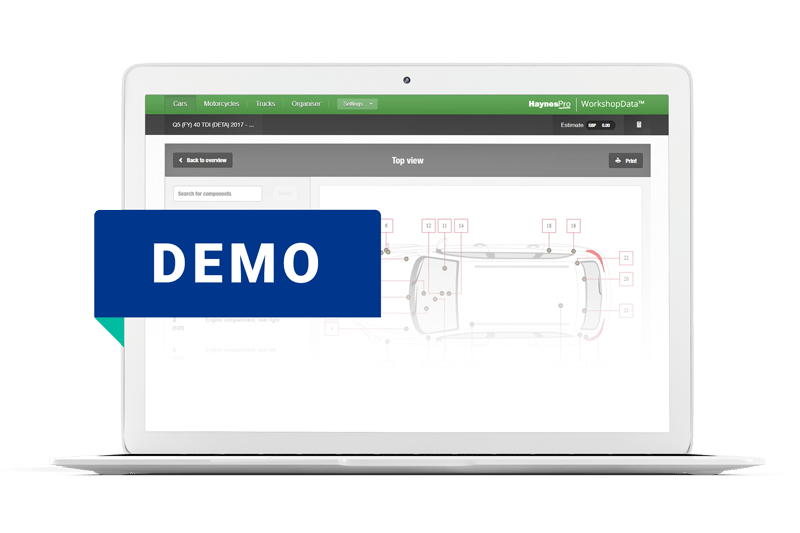The width and height of the screenshot is (800, 533).
Task: Click the Estimate GBP total pill
Action: [x=600, y=125]
